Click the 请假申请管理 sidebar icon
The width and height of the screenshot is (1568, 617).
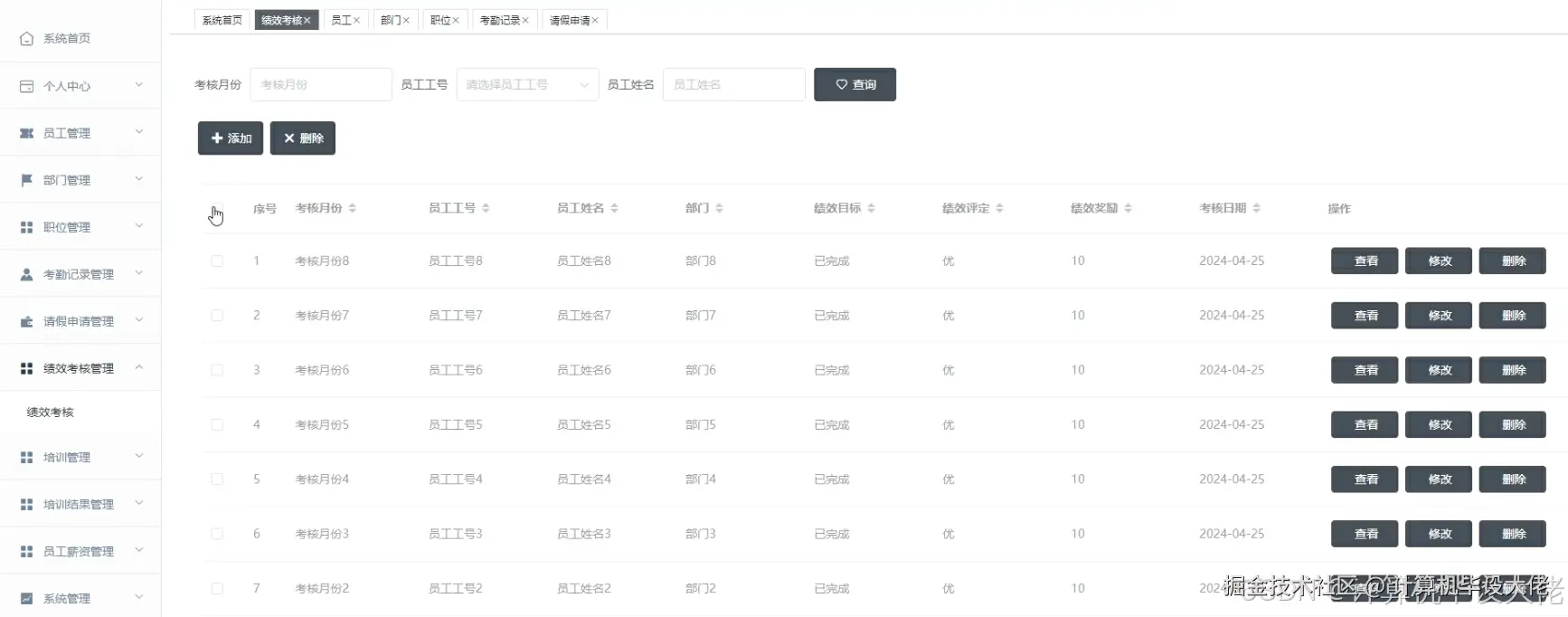tap(26, 321)
